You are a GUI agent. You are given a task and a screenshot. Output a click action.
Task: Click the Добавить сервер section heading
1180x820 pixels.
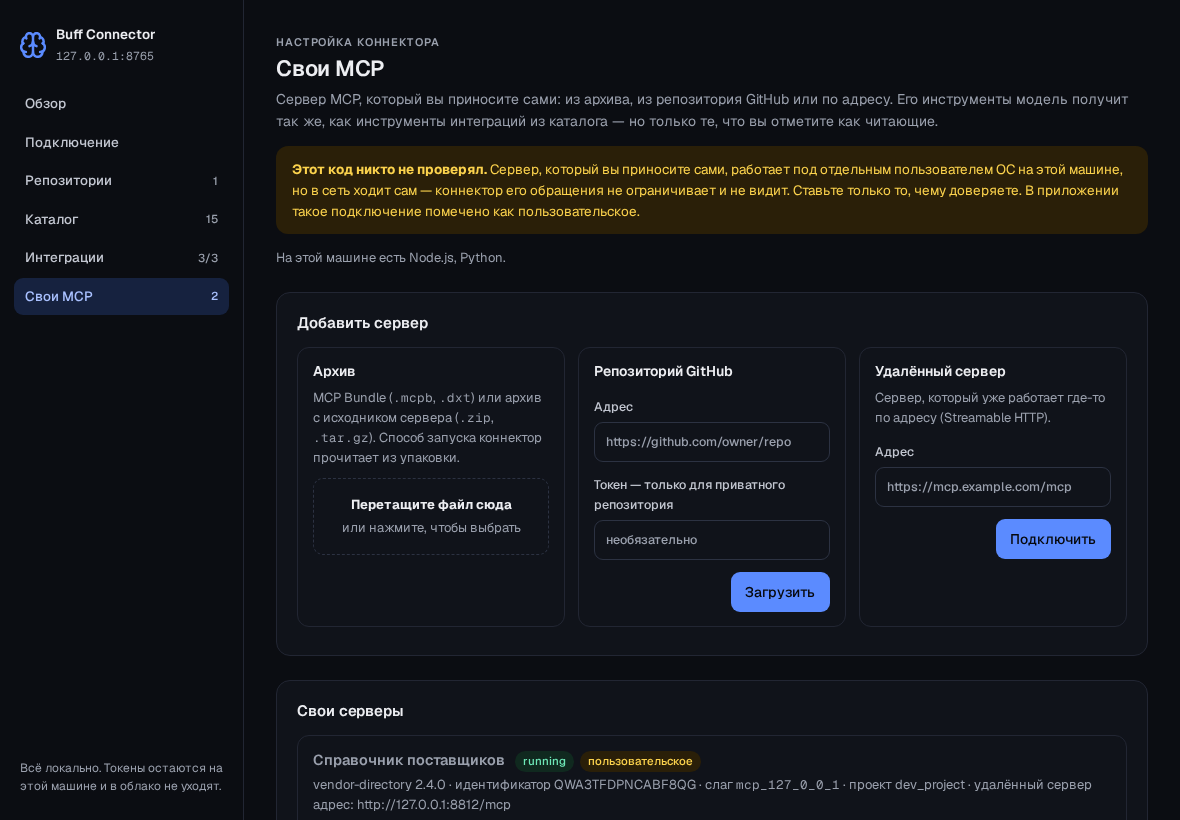(x=362, y=323)
